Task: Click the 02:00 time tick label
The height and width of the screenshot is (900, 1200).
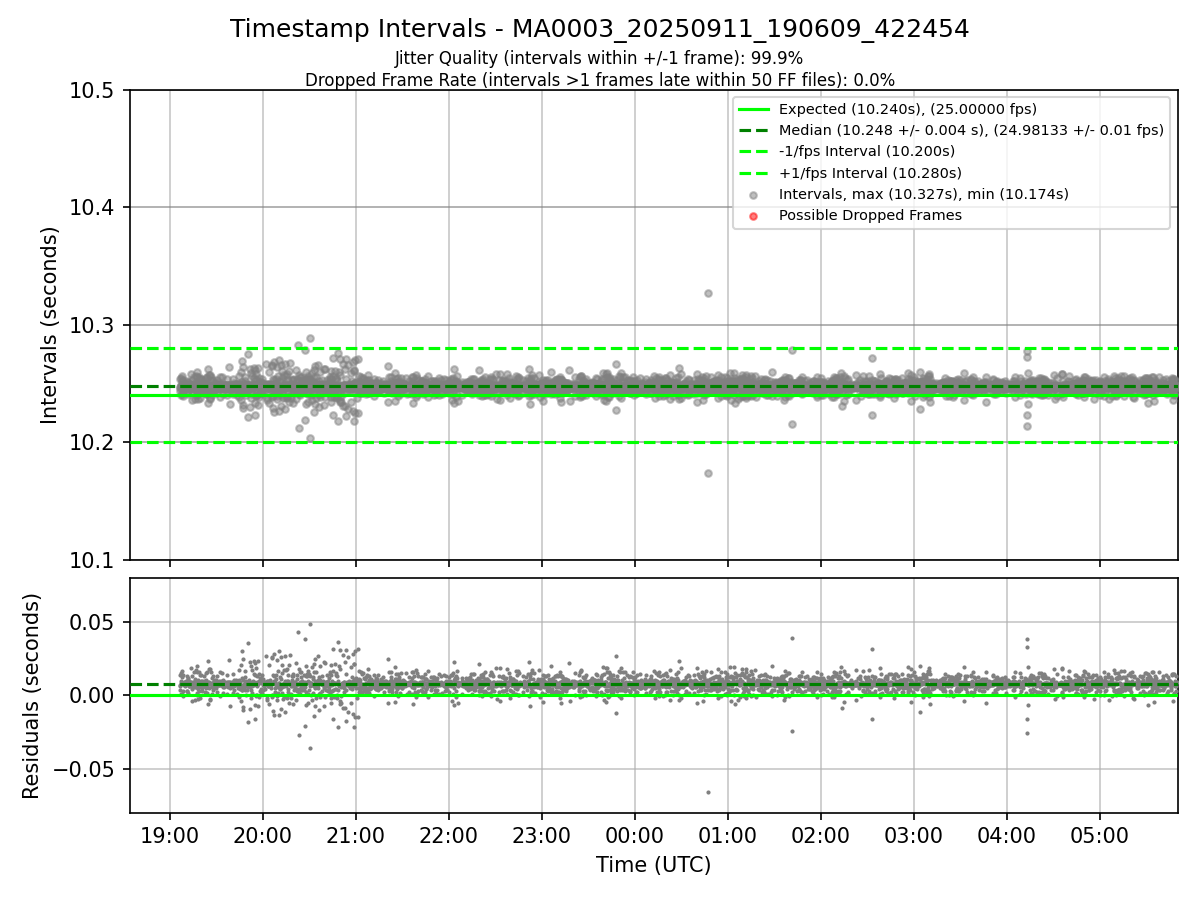Action: [821, 834]
